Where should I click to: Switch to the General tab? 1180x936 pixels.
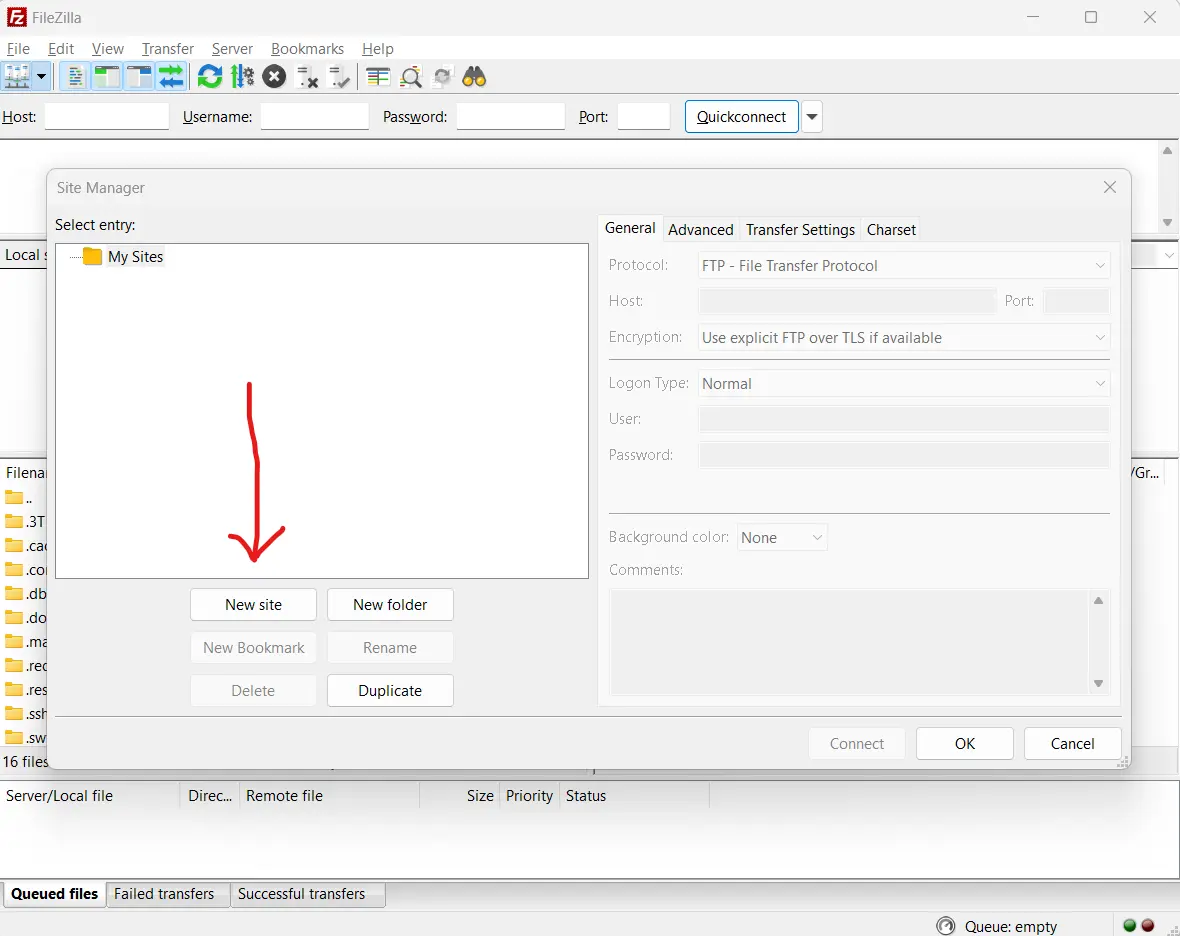tap(630, 228)
